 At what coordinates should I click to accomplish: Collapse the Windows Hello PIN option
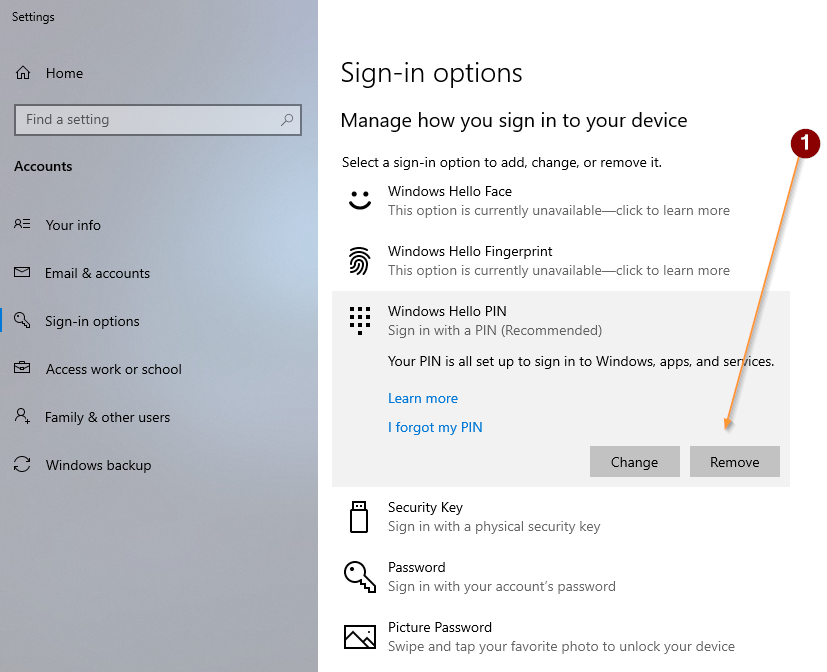[x=561, y=320]
